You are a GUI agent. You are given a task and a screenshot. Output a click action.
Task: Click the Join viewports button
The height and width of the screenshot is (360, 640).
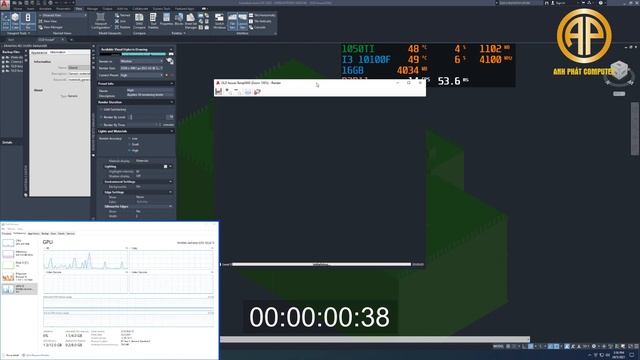pyautogui.click(x=120, y=21)
